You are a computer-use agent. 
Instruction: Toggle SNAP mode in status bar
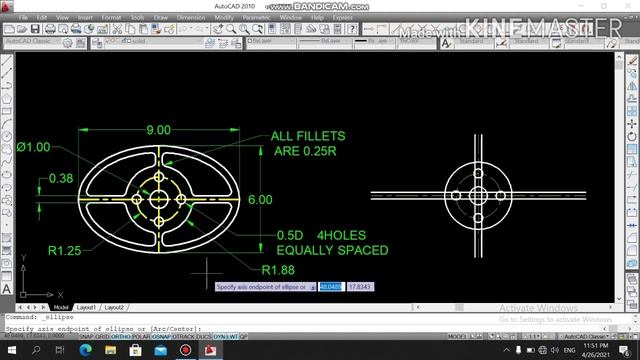pos(86,337)
